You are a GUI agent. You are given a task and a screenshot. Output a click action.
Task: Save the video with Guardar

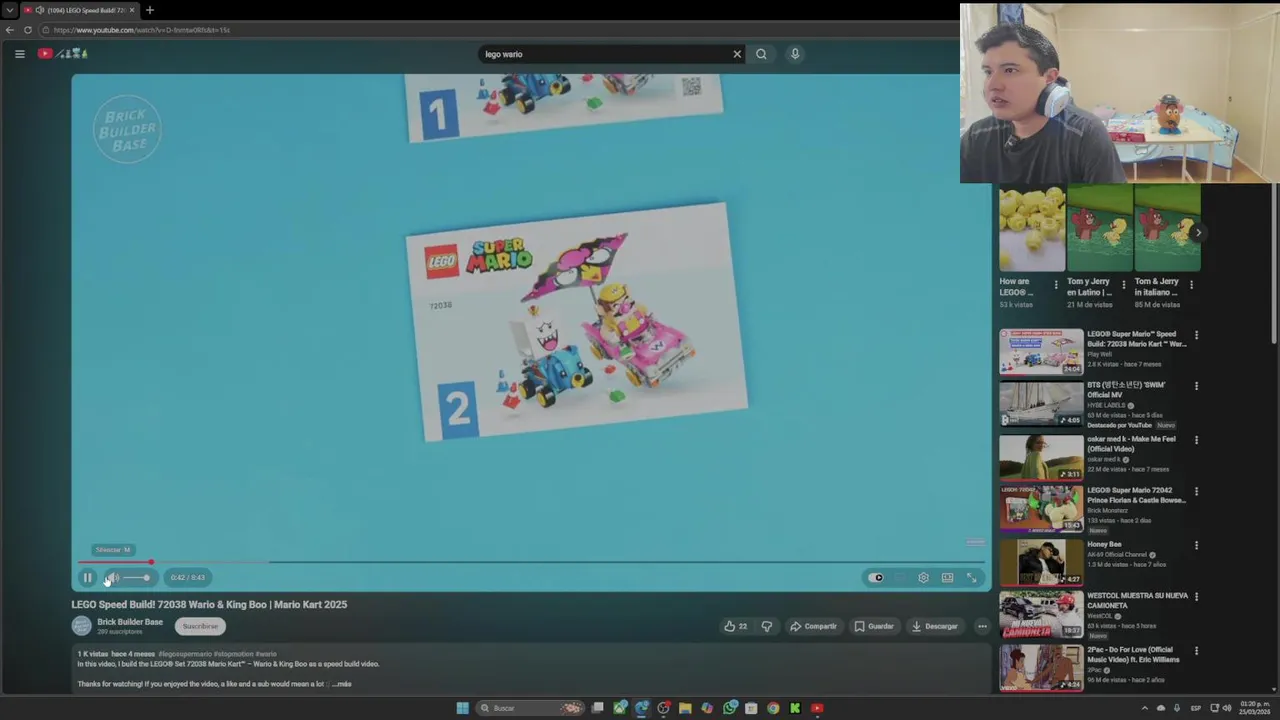click(x=874, y=626)
